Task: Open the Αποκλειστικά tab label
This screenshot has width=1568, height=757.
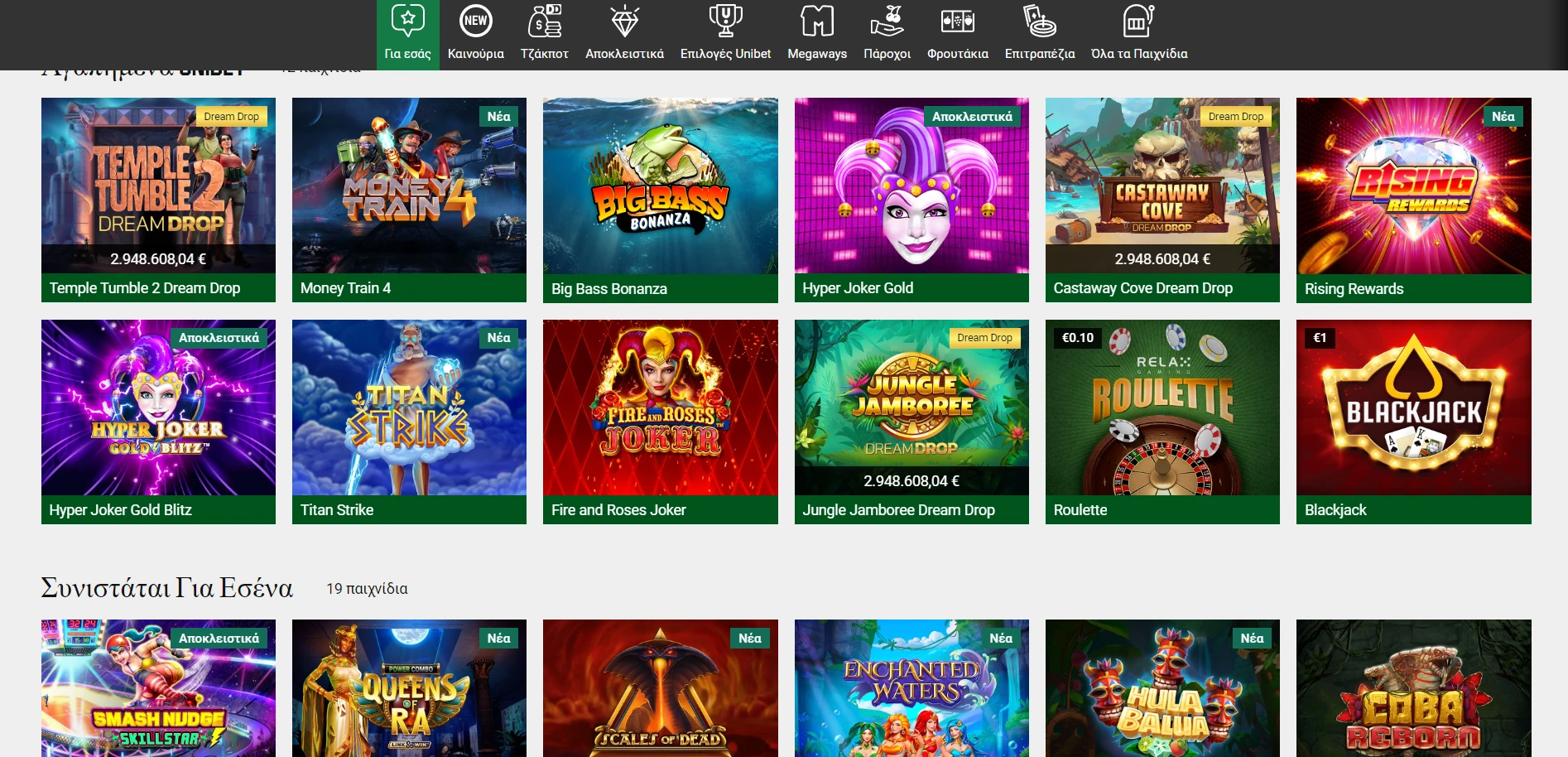Action: (625, 54)
